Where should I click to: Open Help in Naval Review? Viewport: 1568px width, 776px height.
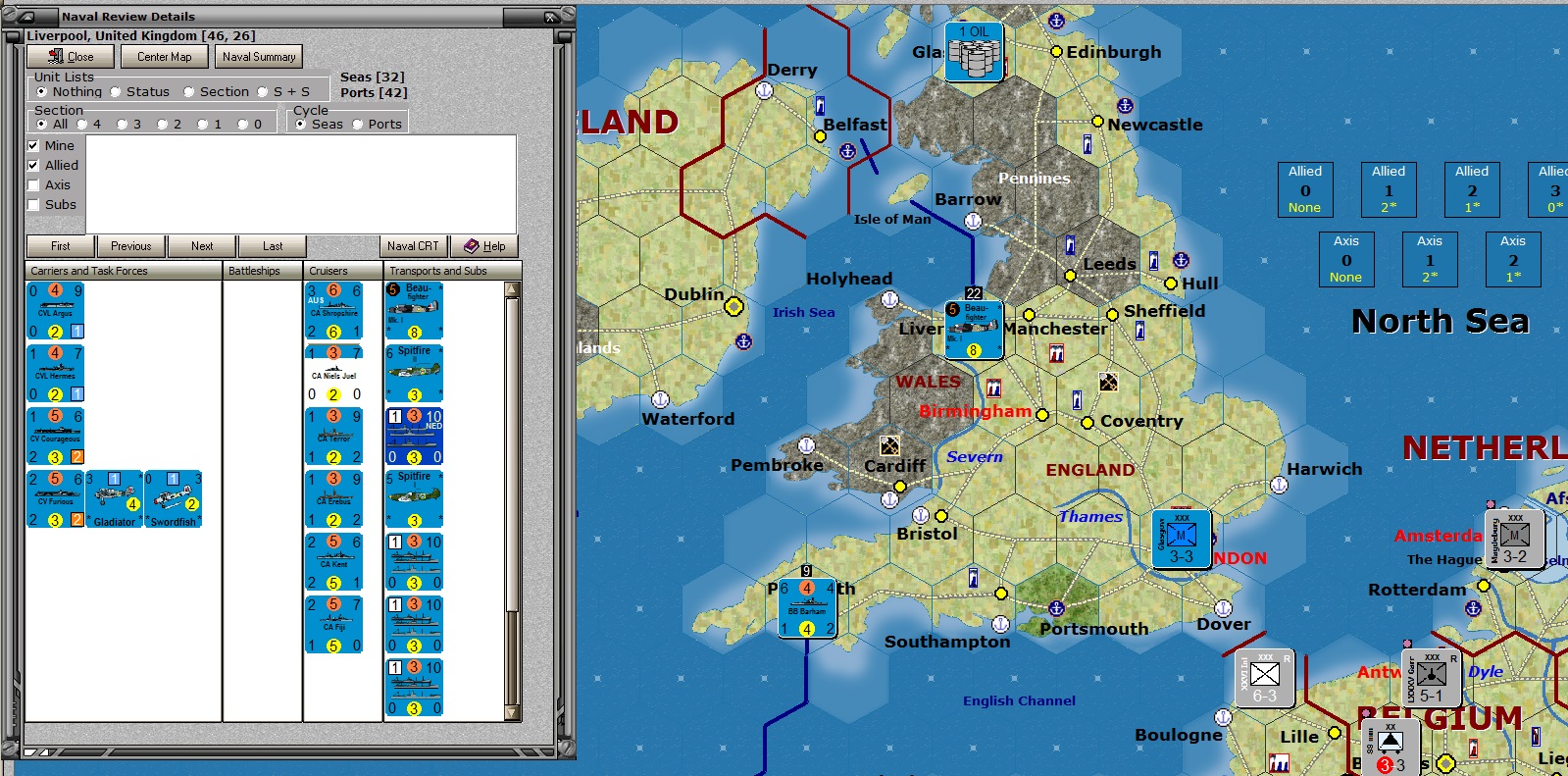pyautogui.click(x=483, y=246)
